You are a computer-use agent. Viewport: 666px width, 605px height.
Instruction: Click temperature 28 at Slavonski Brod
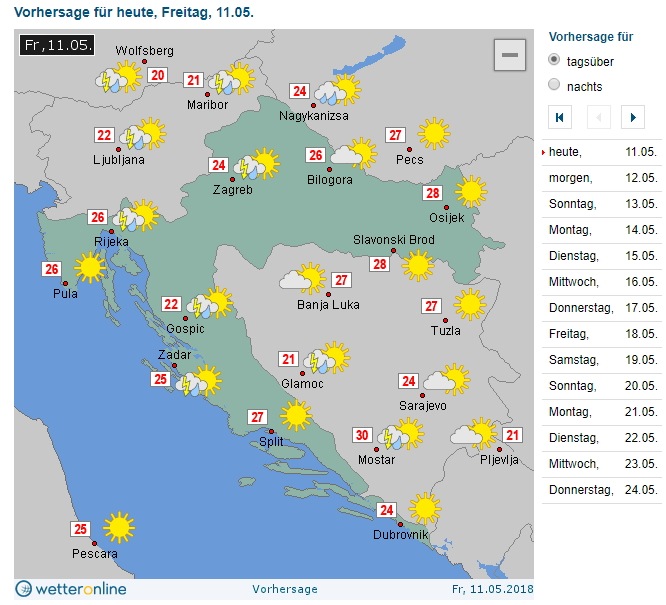pos(379,264)
